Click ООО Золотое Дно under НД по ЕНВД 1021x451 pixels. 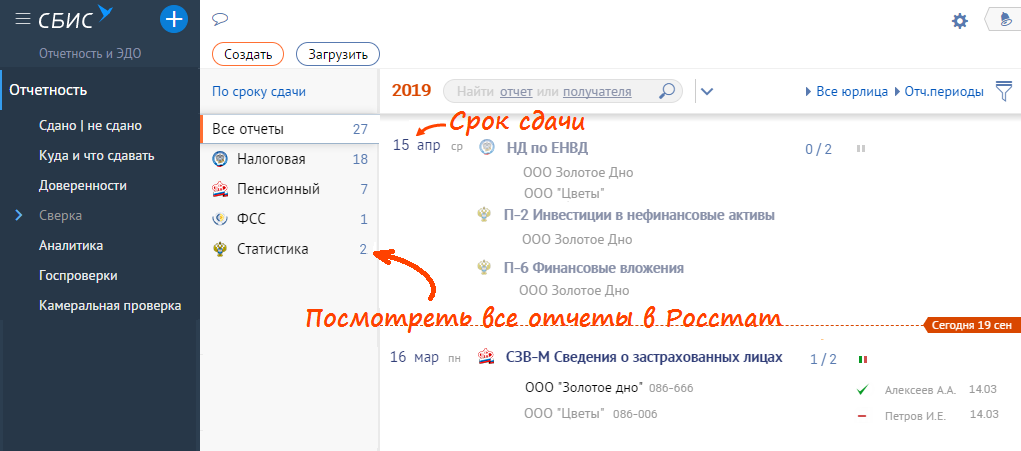coord(578,172)
